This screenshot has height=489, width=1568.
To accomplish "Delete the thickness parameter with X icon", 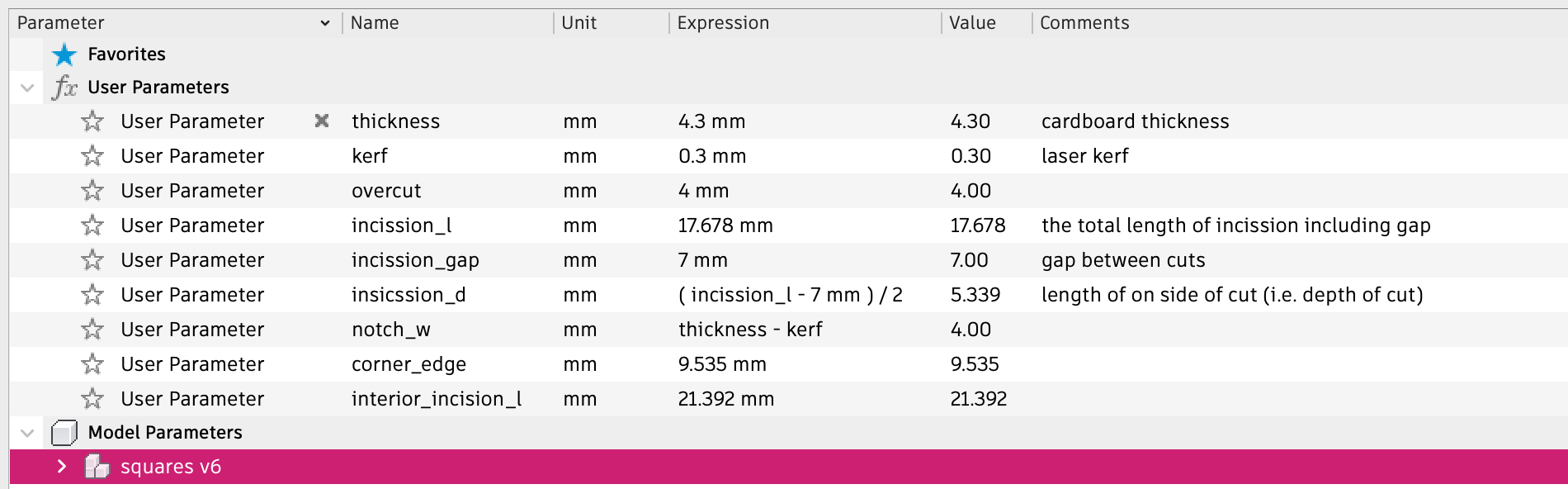I will 322,121.
